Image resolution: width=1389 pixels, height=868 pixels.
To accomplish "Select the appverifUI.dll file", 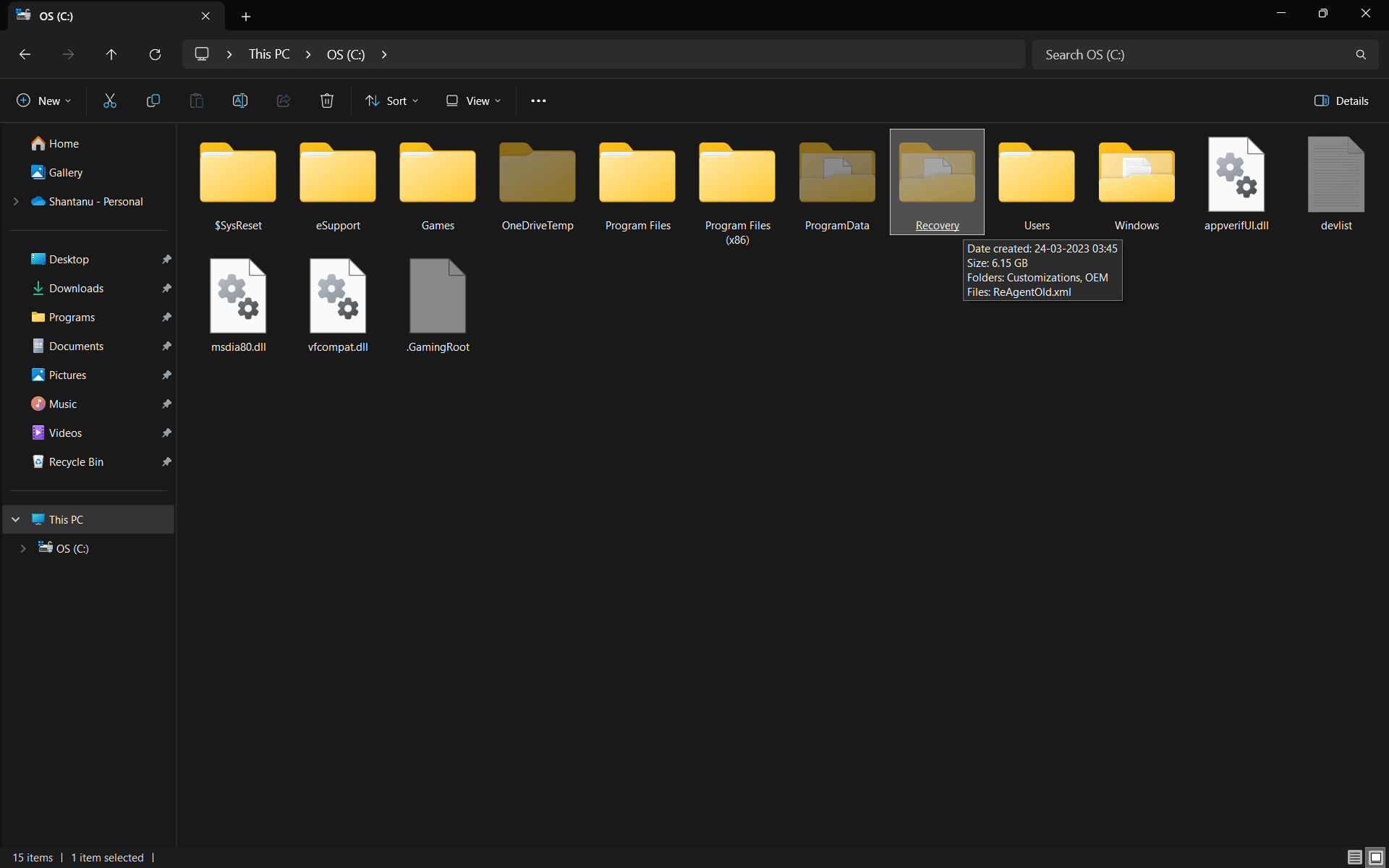I will (x=1236, y=184).
